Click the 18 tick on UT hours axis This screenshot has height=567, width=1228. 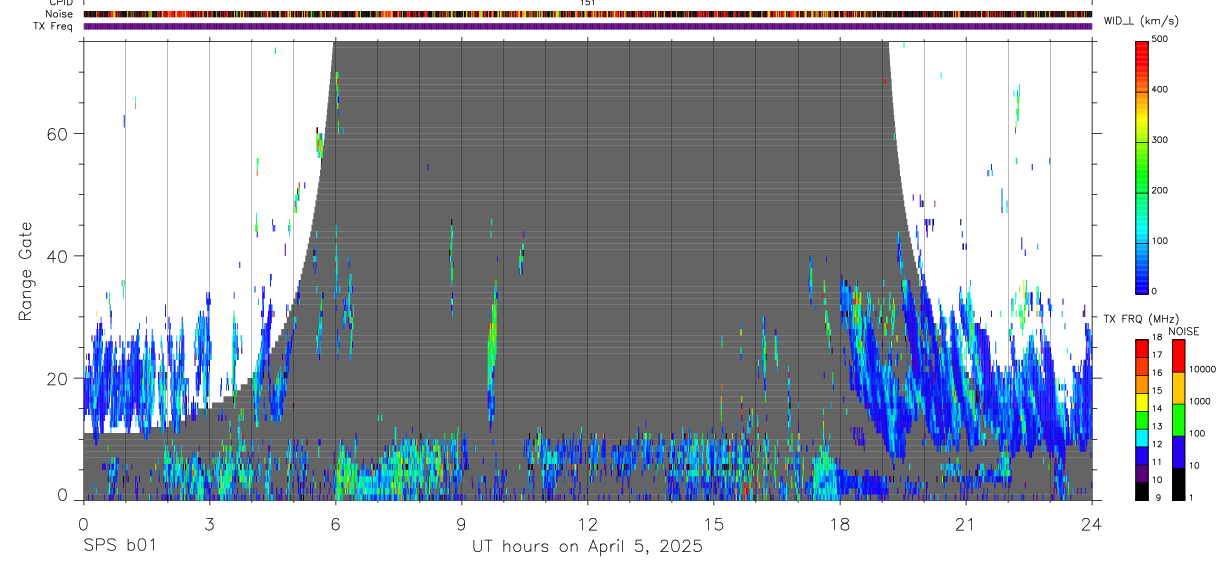[840, 523]
